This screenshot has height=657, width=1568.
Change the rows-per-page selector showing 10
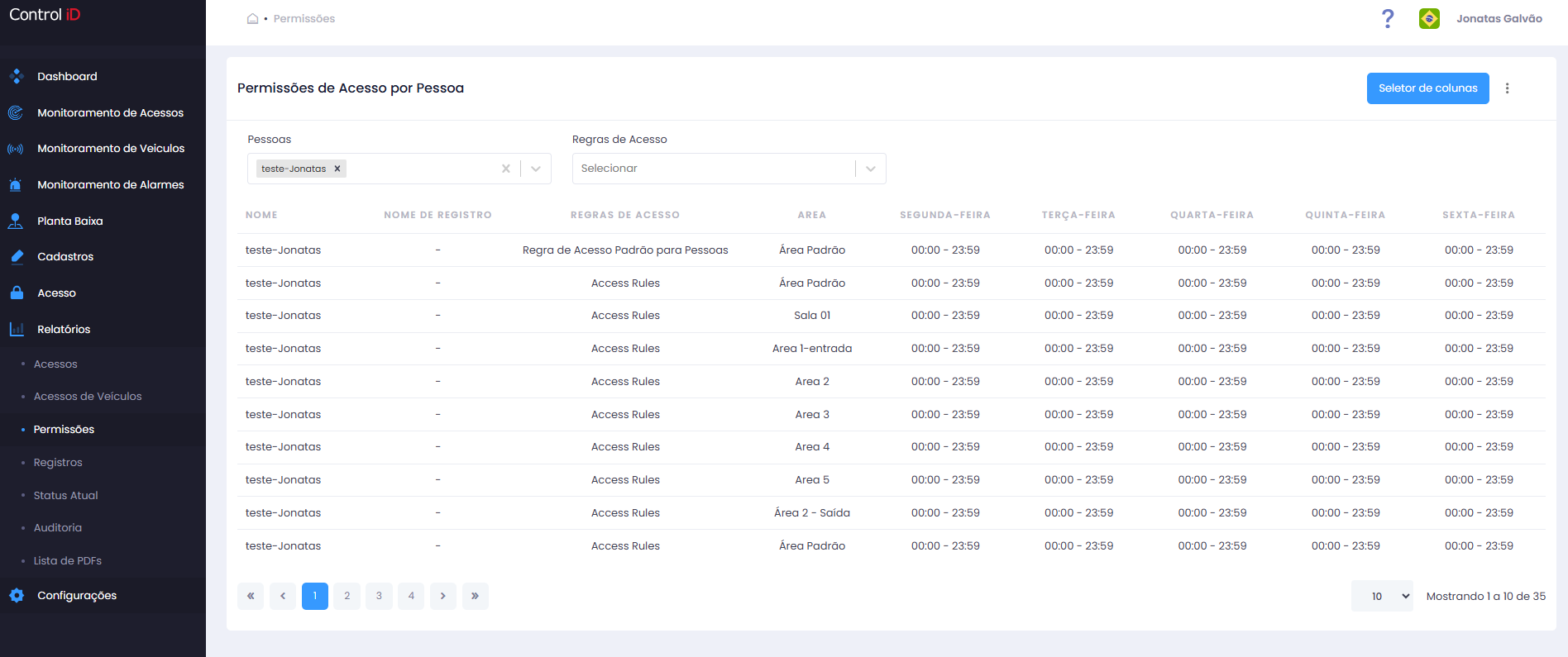coord(1382,596)
